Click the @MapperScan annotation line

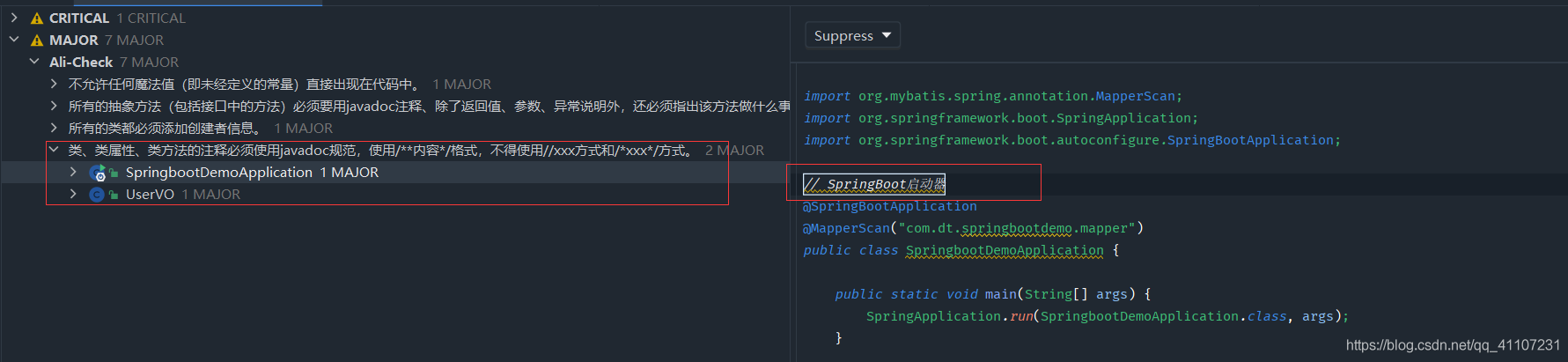click(973, 228)
